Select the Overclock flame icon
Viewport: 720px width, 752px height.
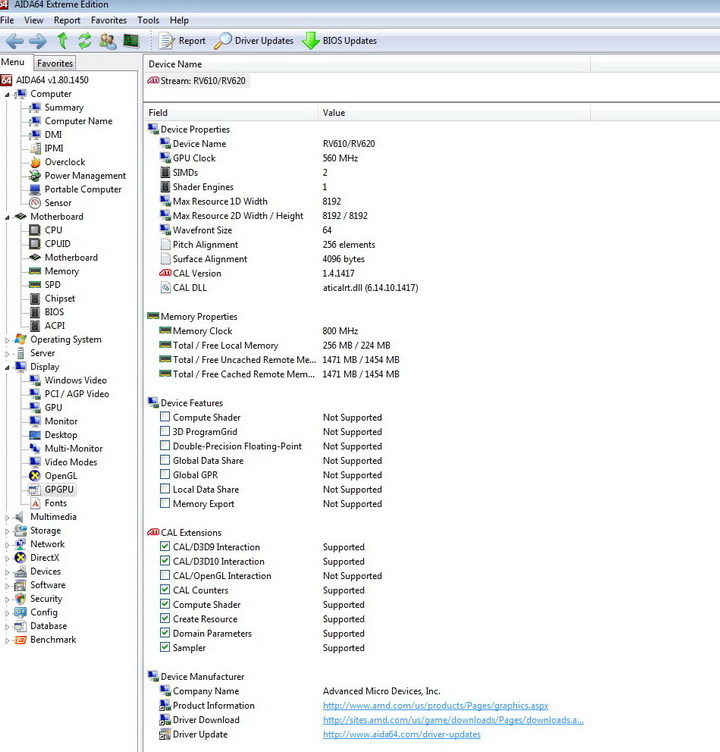point(35,162)
